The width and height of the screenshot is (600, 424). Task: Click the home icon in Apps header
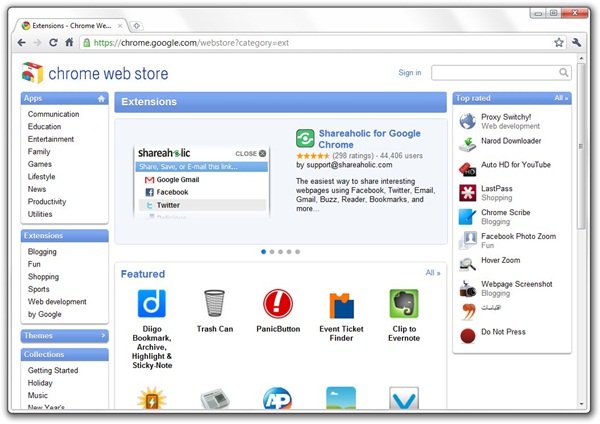[x=101, y=98]
